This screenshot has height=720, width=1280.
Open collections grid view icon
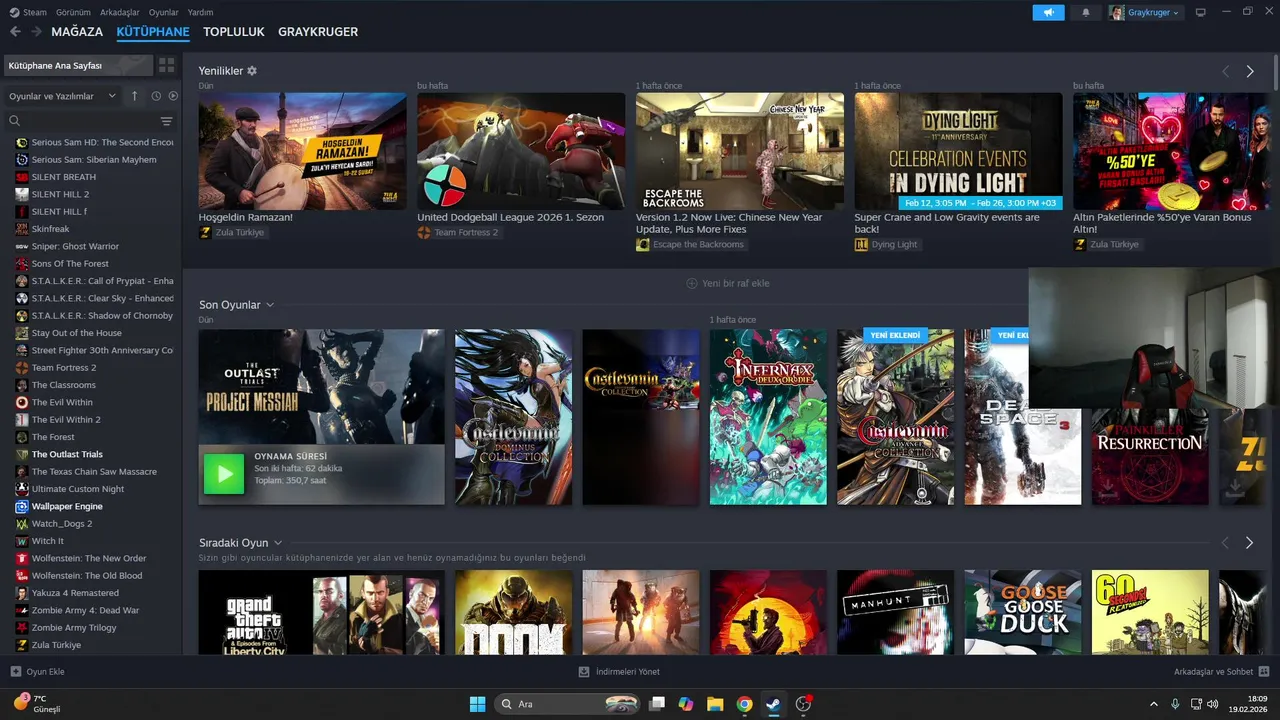166,65
